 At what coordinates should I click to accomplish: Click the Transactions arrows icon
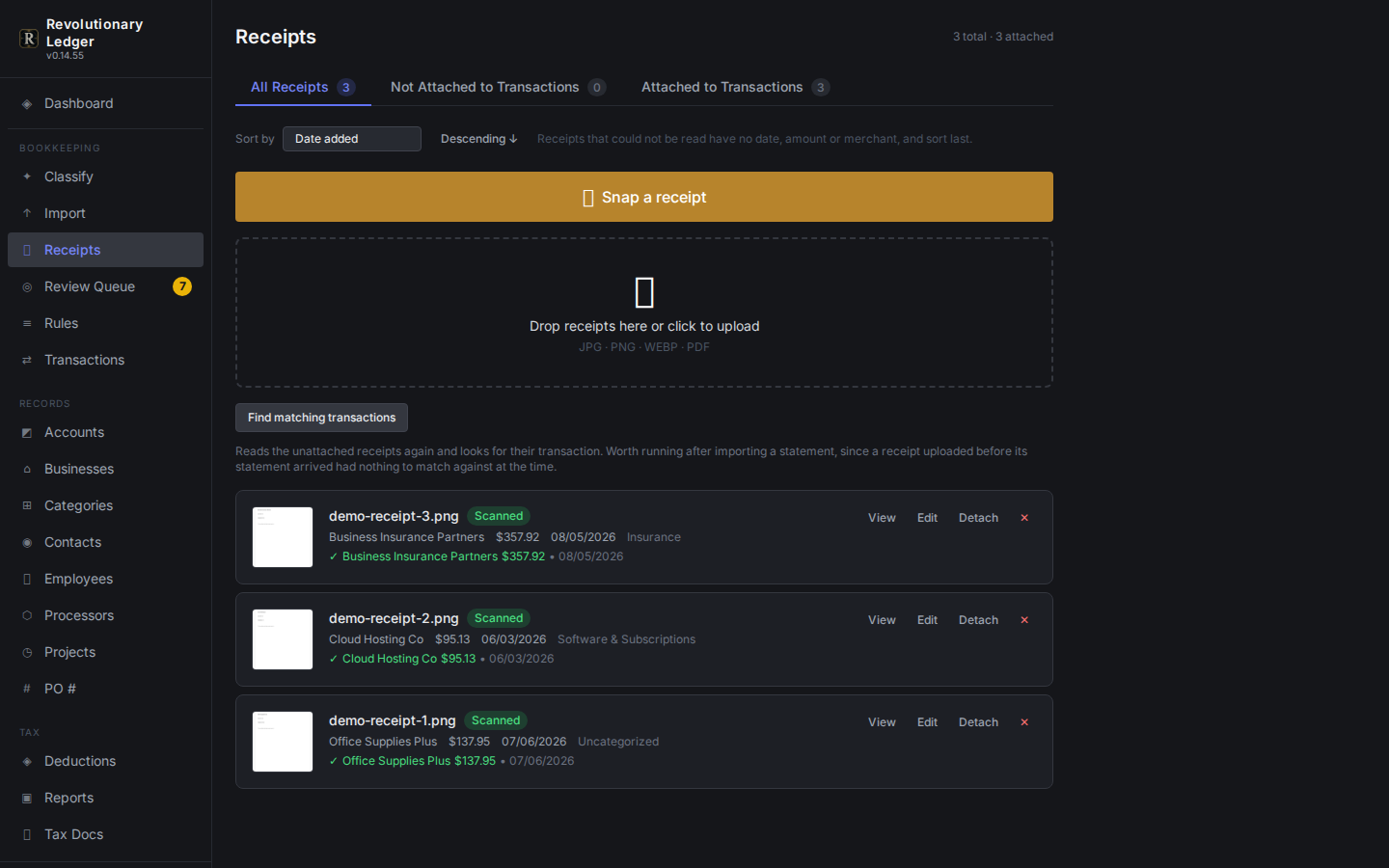point(27,360)
